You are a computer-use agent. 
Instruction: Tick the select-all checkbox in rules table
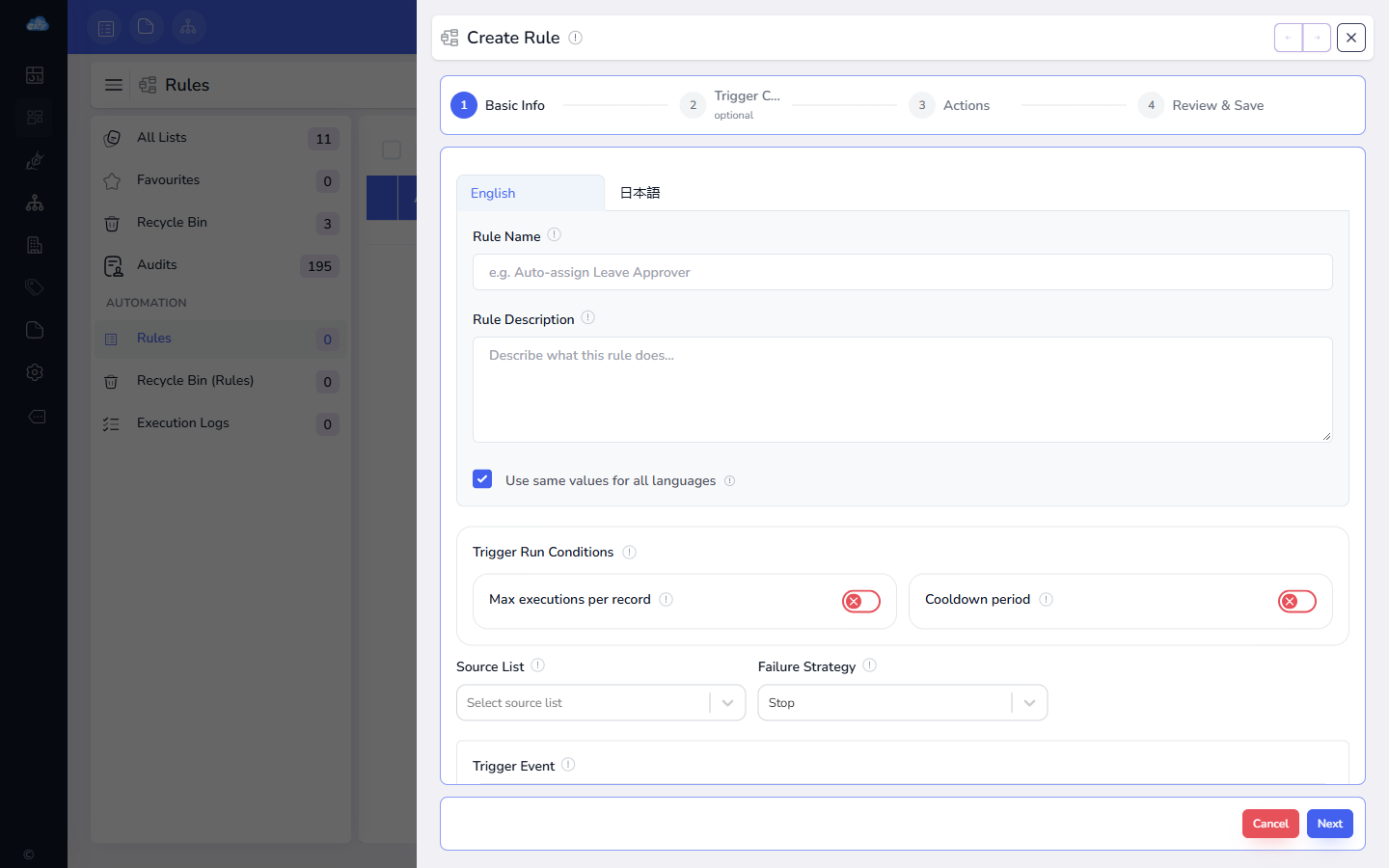392,149
